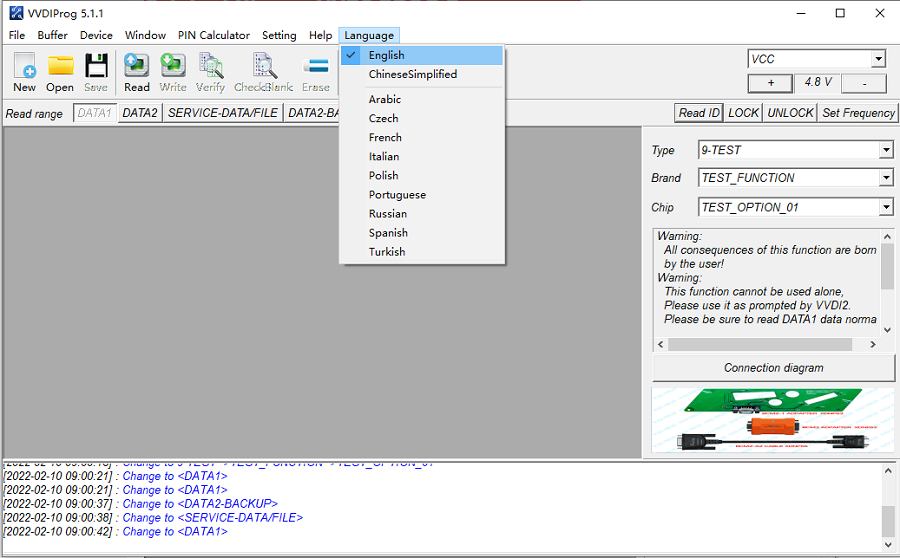The width and height of the screenshot is (900, 558).
Task: Click the connection diagram adapter thumbnail
Action: point(773,420)
